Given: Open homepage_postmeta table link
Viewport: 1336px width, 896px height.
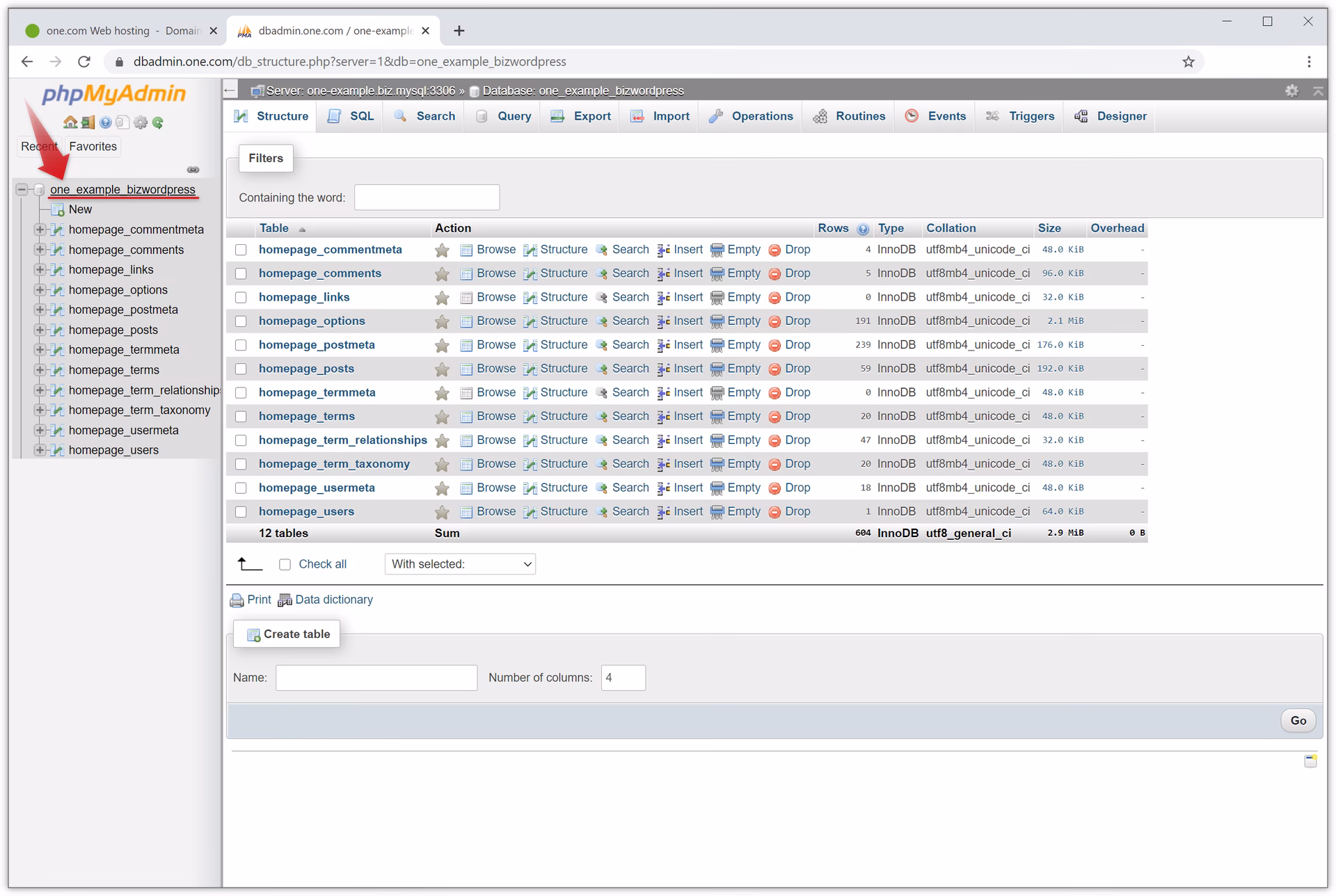Looking at the screenshot, I should (317, 345).
